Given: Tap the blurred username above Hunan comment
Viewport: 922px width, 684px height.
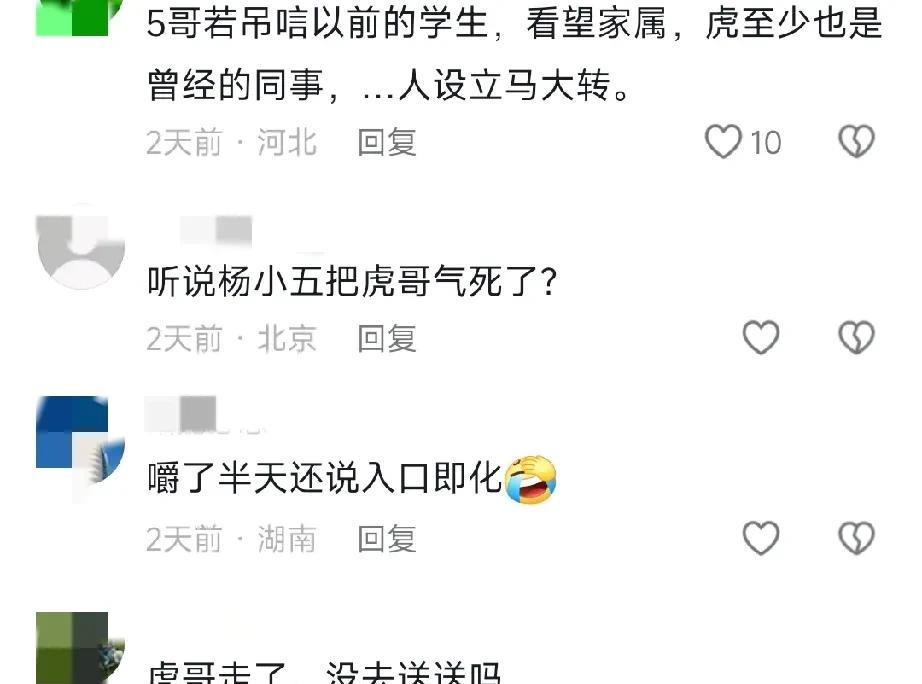Looking at the screenshot, I should [181, 413].
